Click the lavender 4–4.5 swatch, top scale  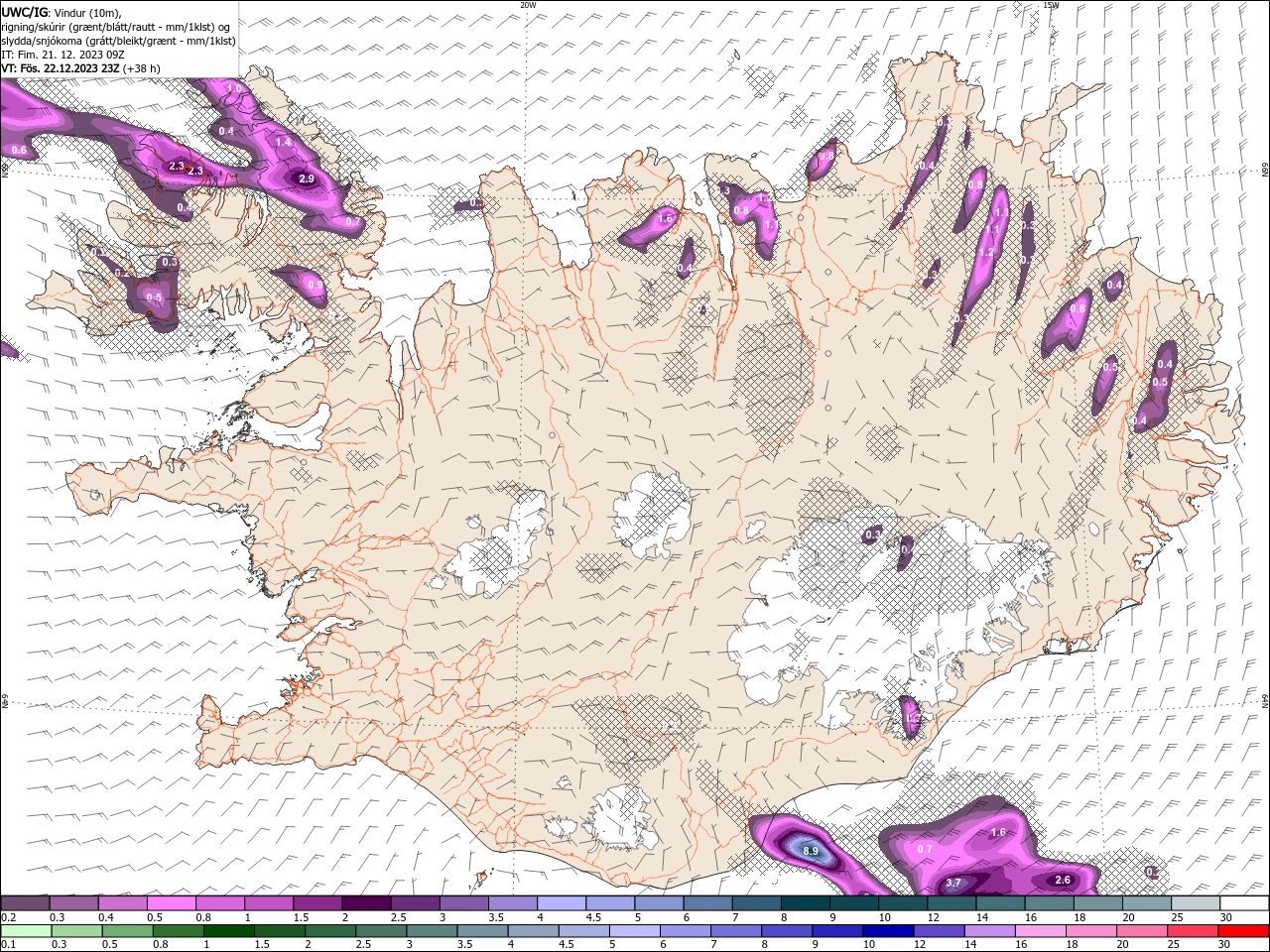[x=560, y=903]
